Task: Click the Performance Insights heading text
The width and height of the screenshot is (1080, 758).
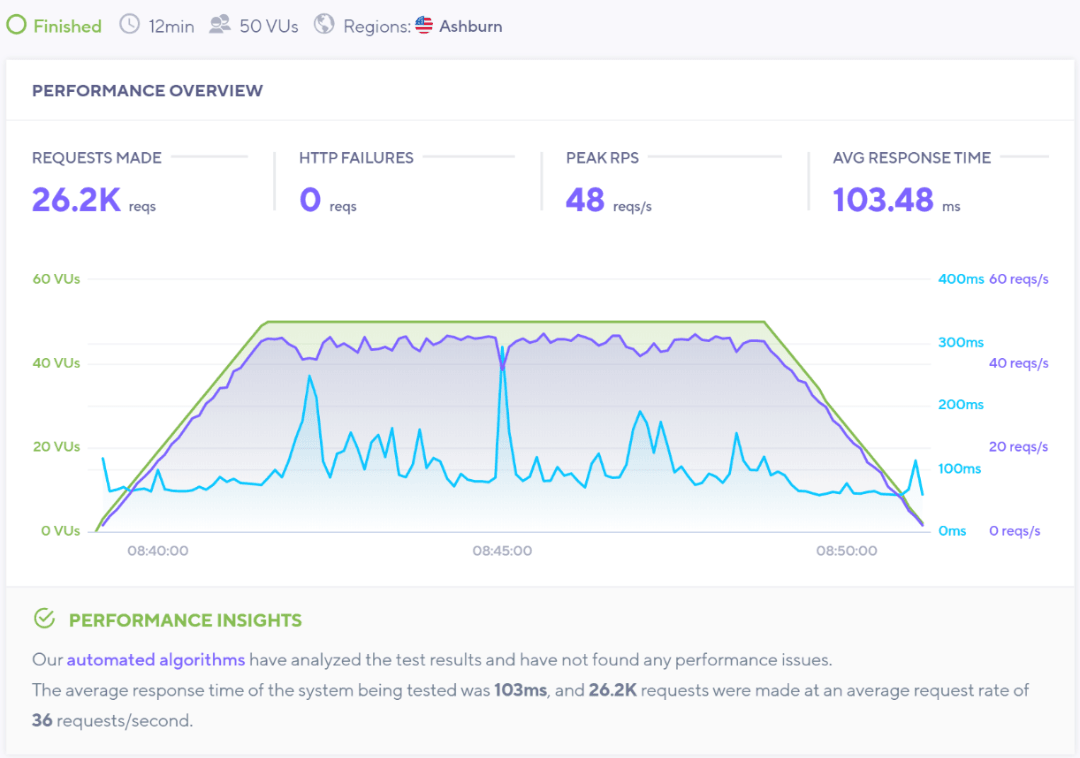Action: [185, 620]
